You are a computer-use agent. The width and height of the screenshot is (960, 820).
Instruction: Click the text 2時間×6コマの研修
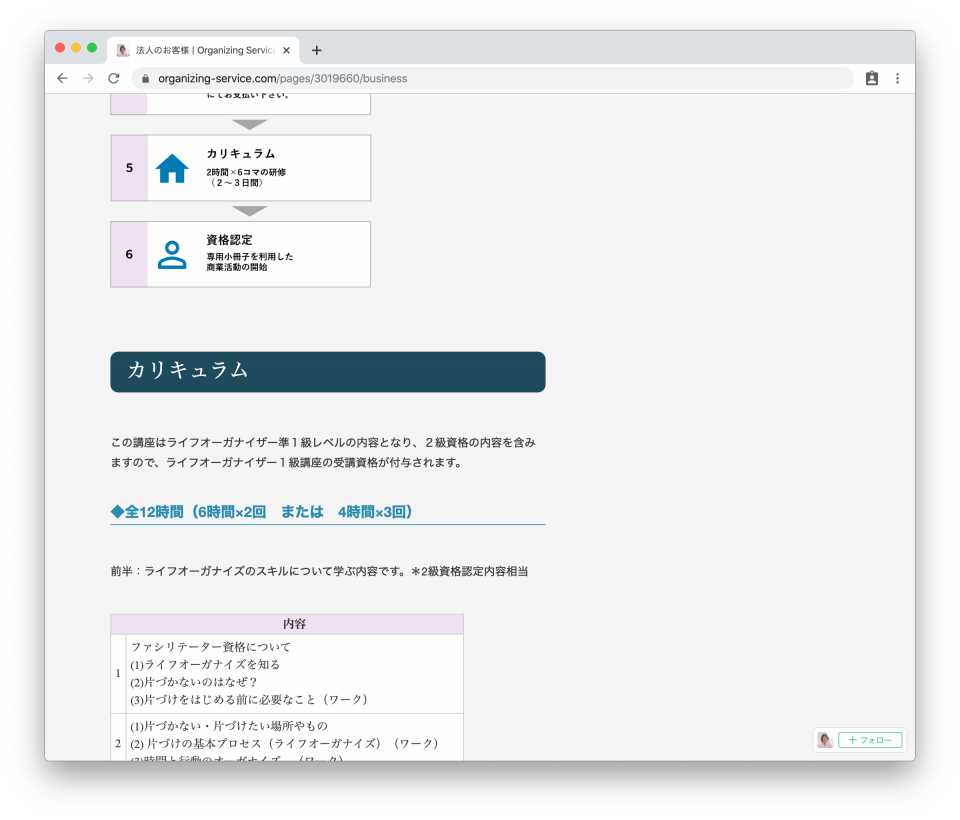(246, 172)
